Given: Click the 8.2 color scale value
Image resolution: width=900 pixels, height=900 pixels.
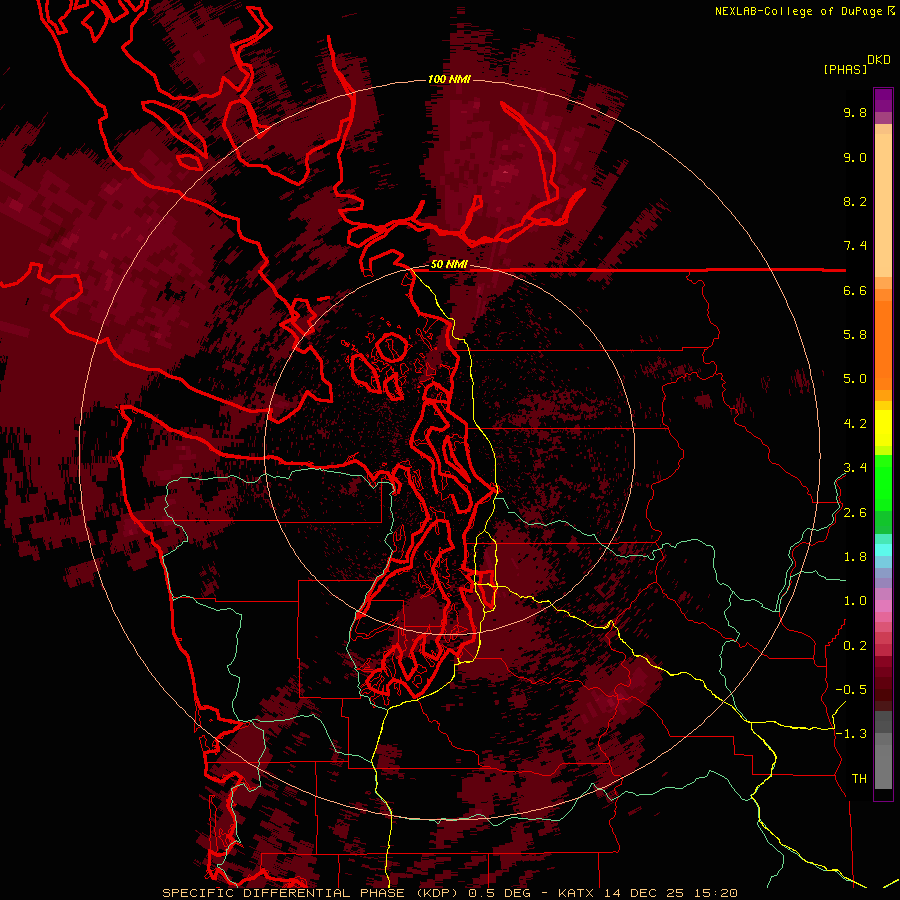Looking at the screenshot, I should [x=855, y=201].
